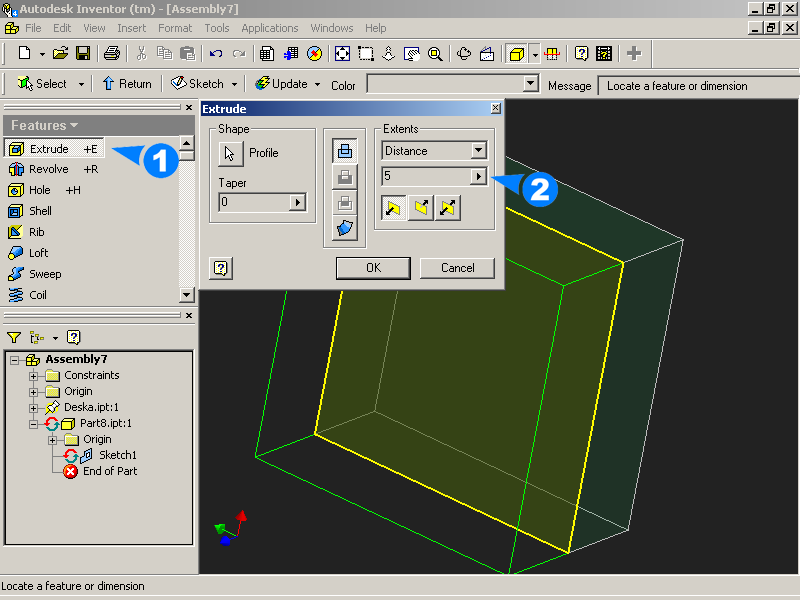Image resolution: width=800 pixels, height=600 pixels.
Task: Click the Profile selection arrow button
Action: (231, 153)
